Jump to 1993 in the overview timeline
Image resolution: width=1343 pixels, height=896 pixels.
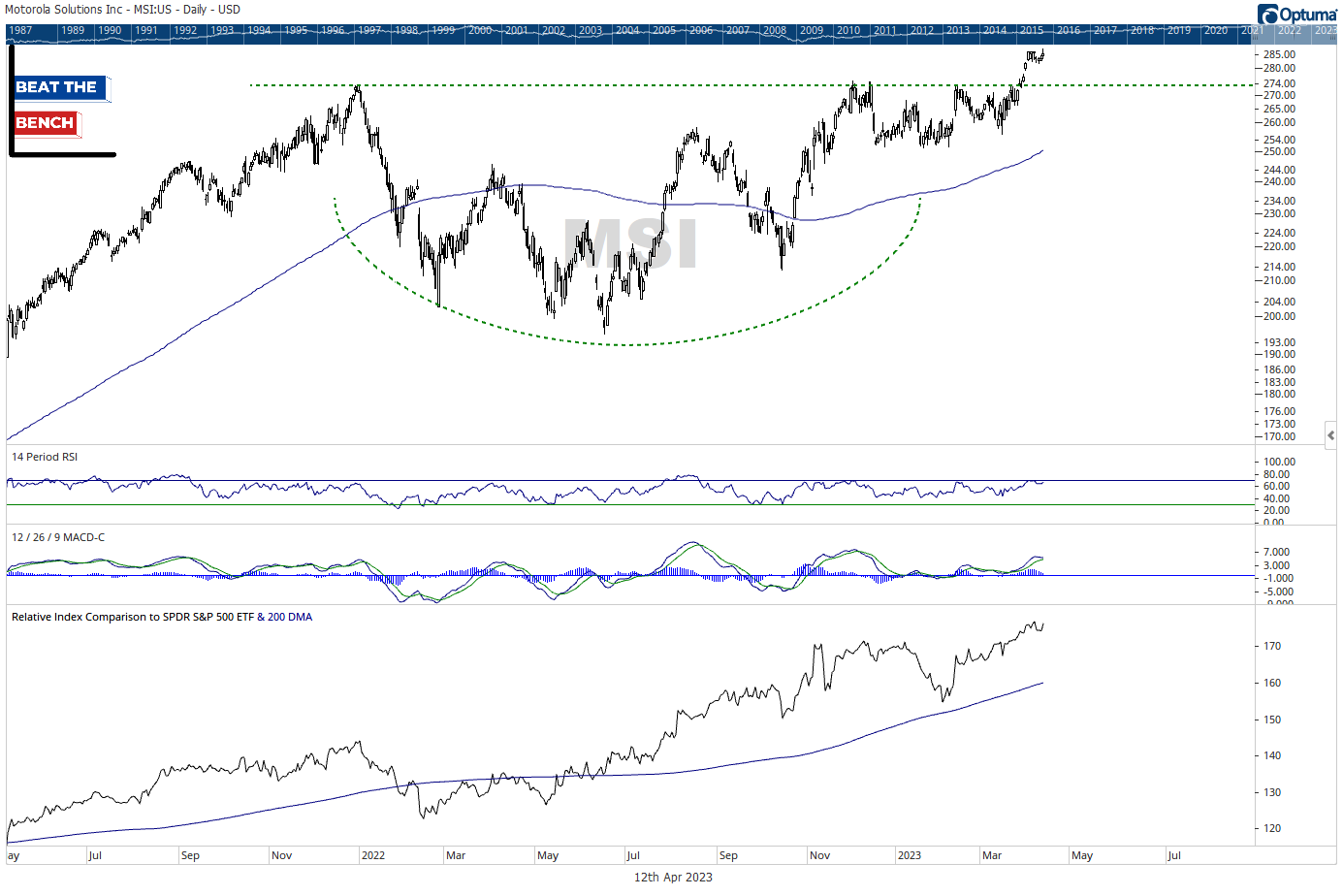click(222, 30)
